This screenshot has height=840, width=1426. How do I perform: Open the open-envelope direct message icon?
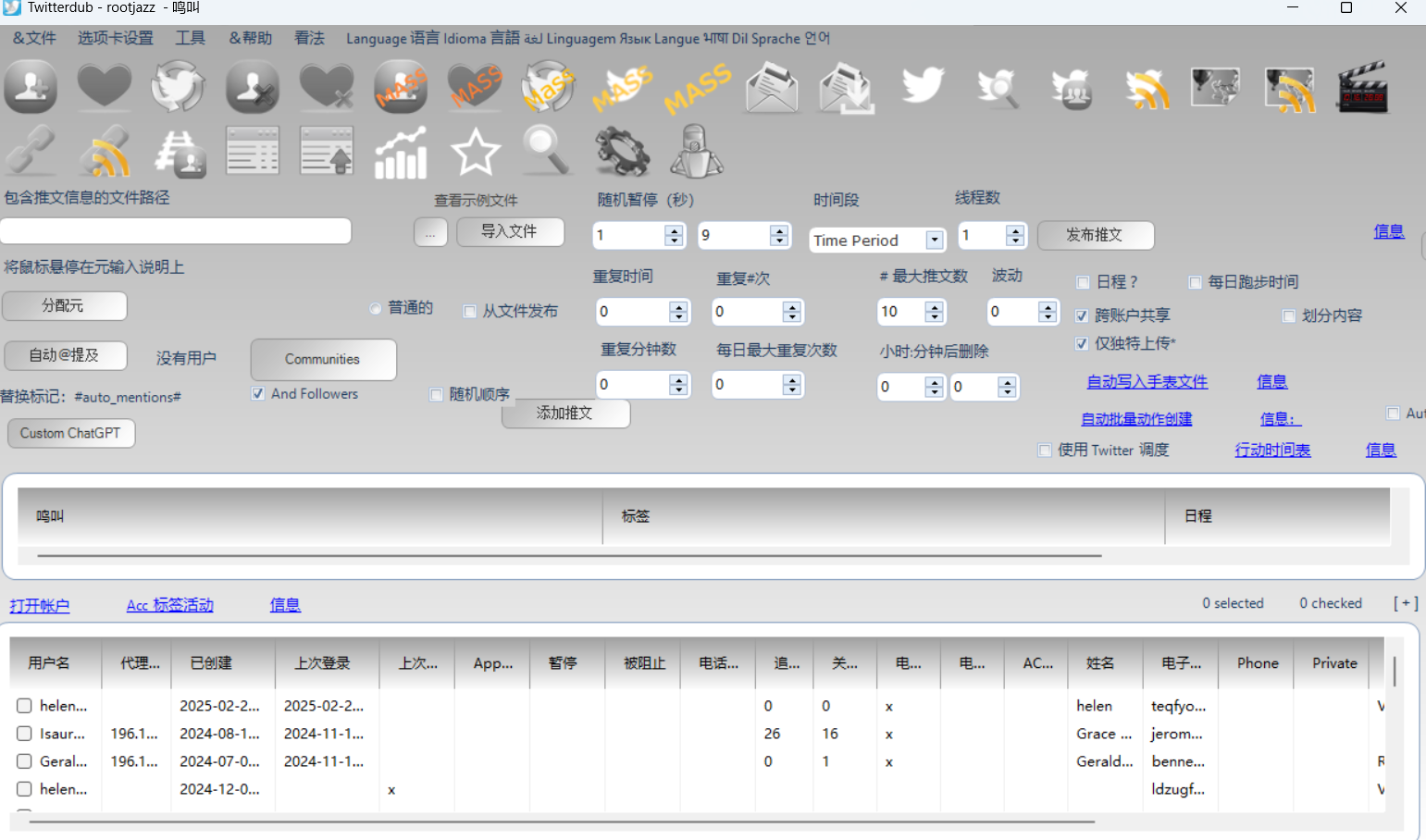(x=772, y=88)
